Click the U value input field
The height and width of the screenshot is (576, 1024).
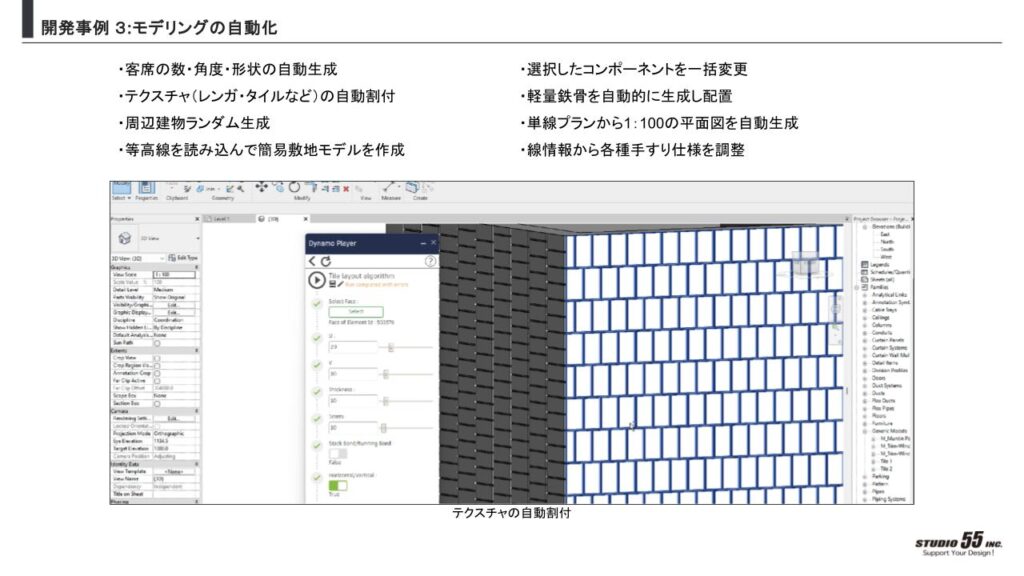[x=353, y=347]
